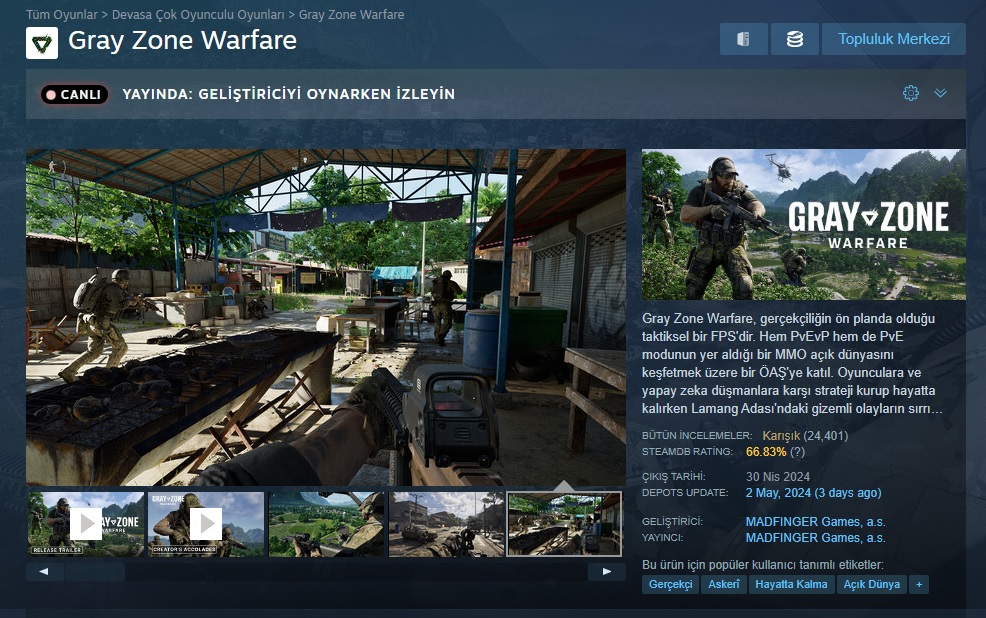Collapse the live broadcast section chevron
The height and width of the screenshot is (618, 986).
click(x=940, y=93)
